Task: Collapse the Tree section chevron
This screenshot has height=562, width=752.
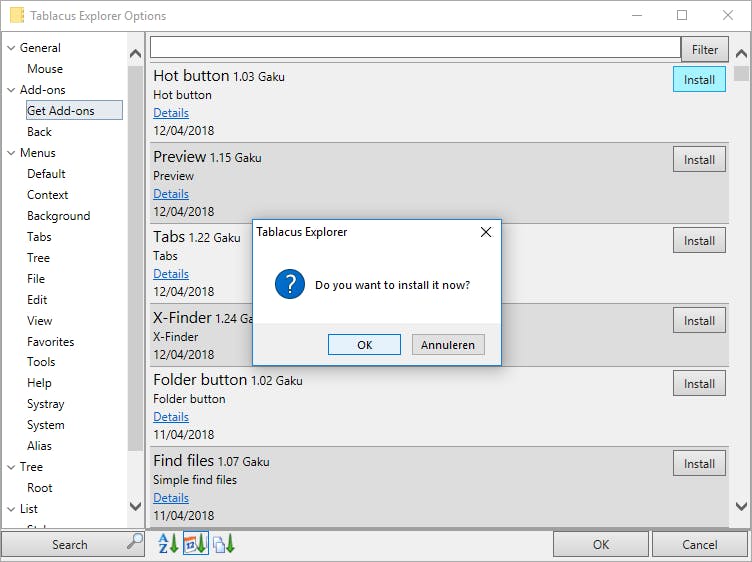Action: 11,467
